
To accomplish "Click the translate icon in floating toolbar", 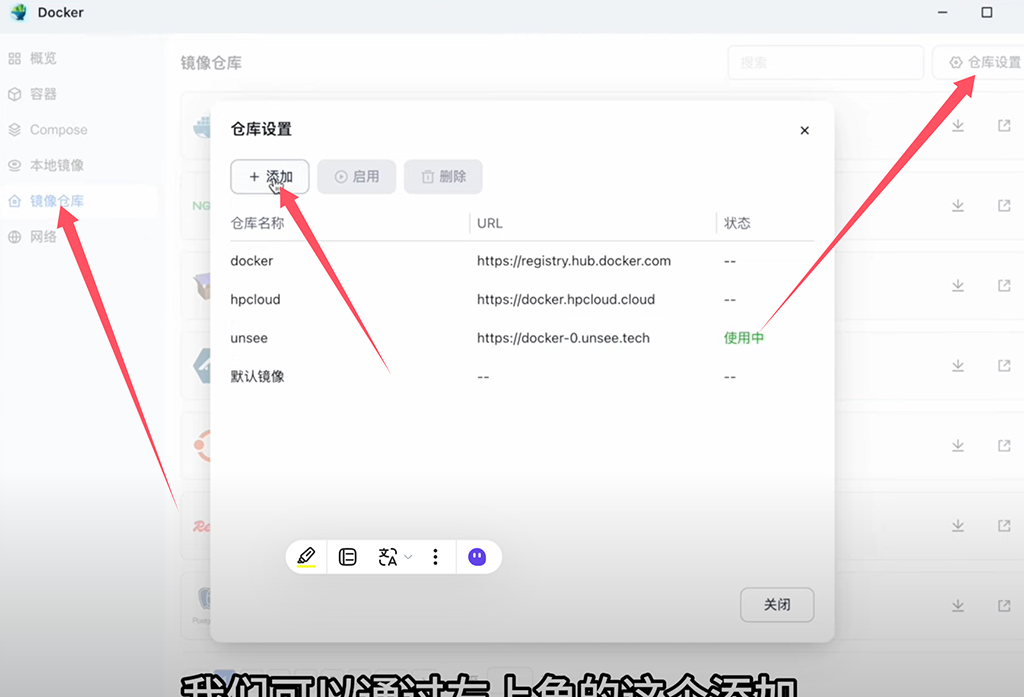I will point(388,557).
